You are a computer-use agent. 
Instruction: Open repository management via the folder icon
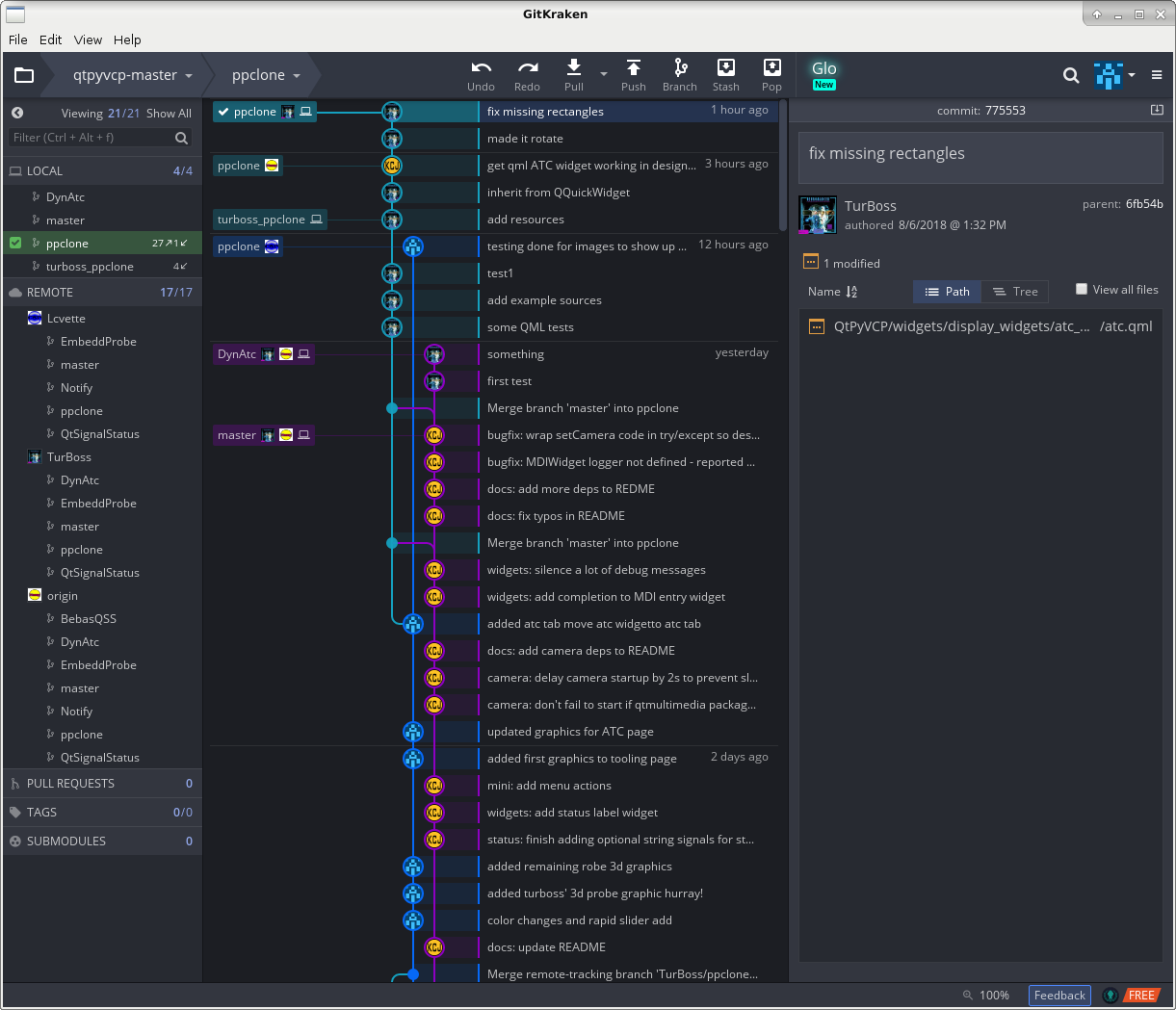point(24,75)
